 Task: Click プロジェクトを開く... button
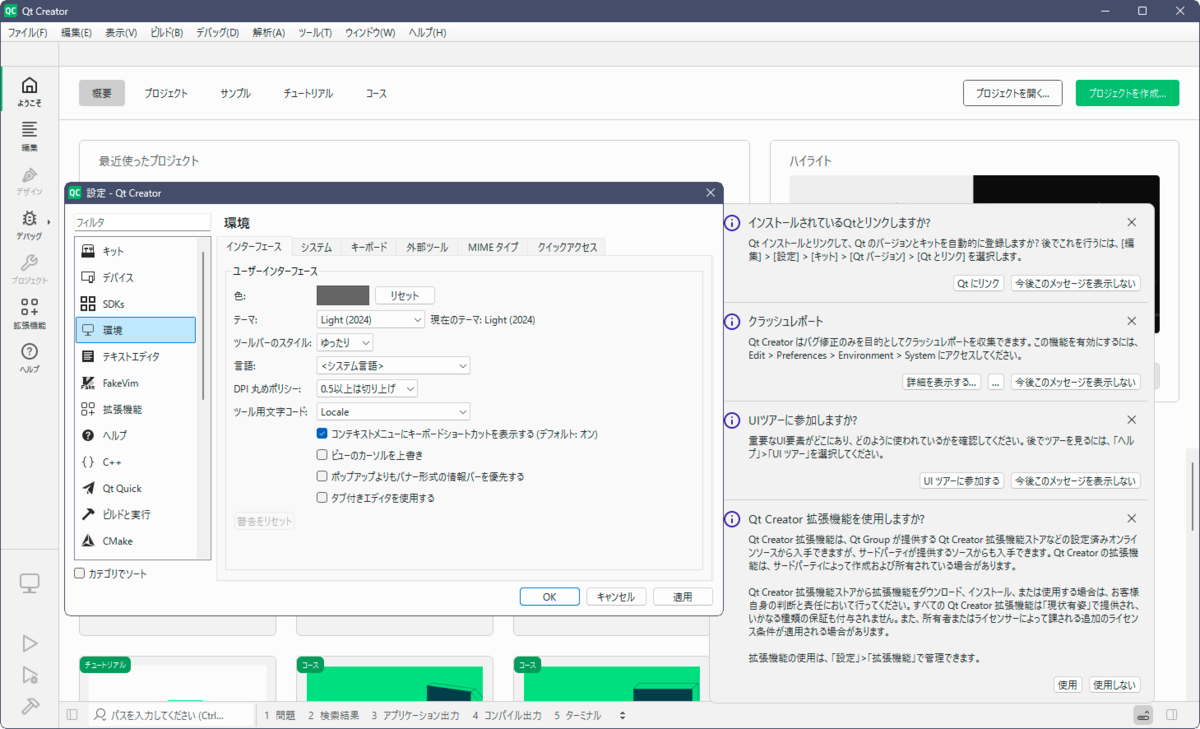(1013, 93)
